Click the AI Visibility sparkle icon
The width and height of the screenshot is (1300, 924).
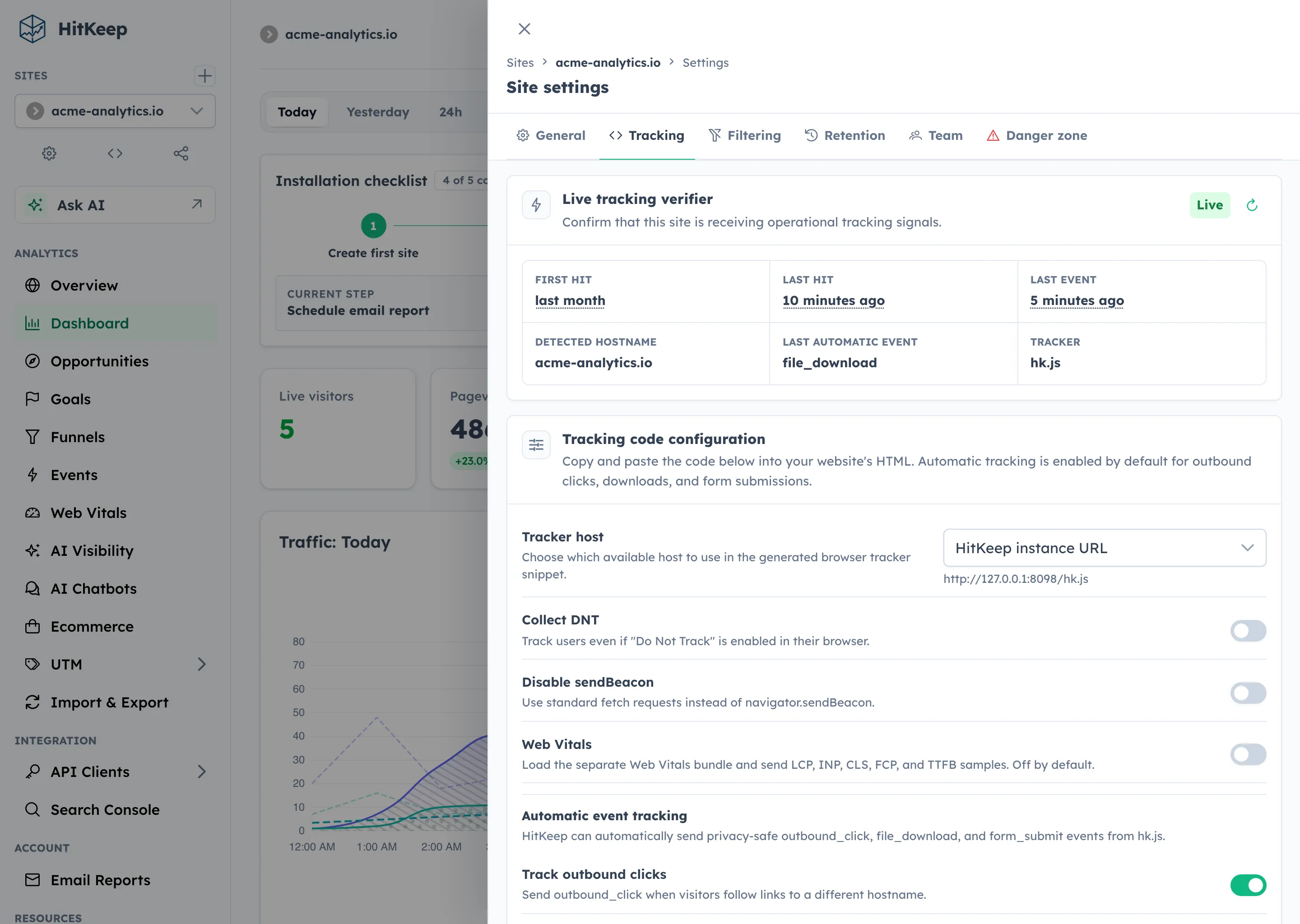click(x=32, y=550)
